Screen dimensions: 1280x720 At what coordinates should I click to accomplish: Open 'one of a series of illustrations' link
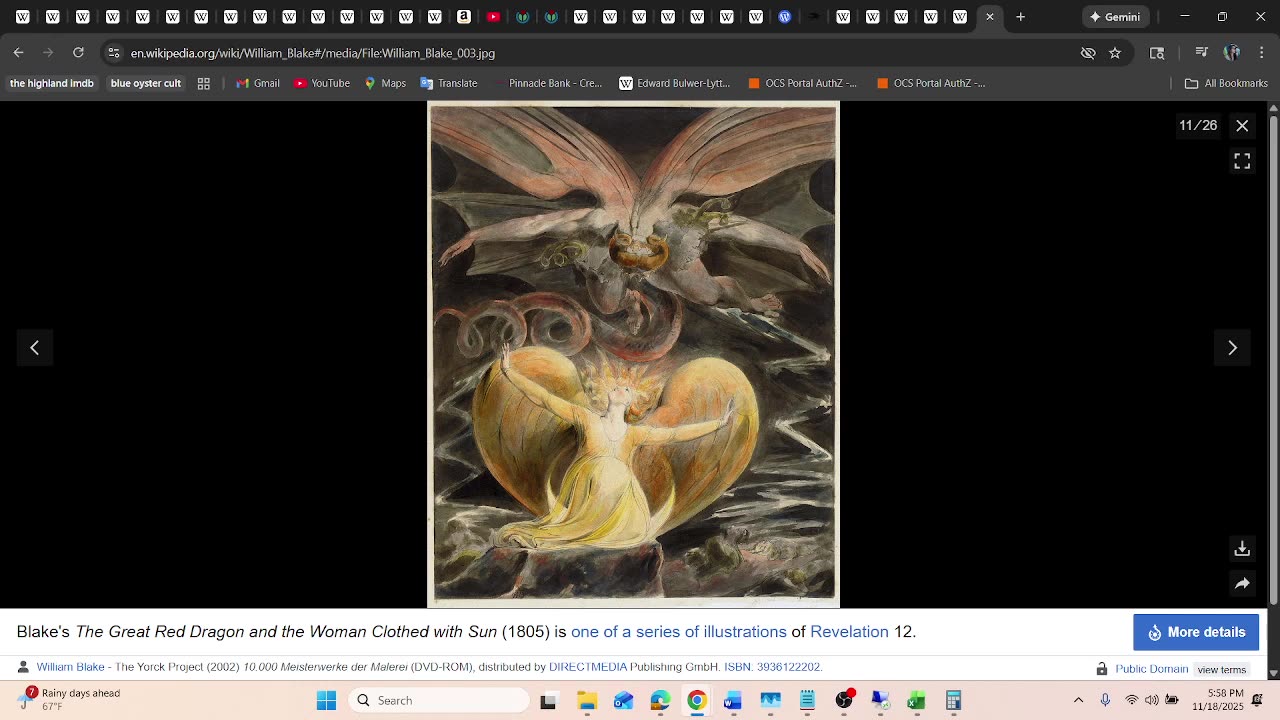tap(679, 632)
